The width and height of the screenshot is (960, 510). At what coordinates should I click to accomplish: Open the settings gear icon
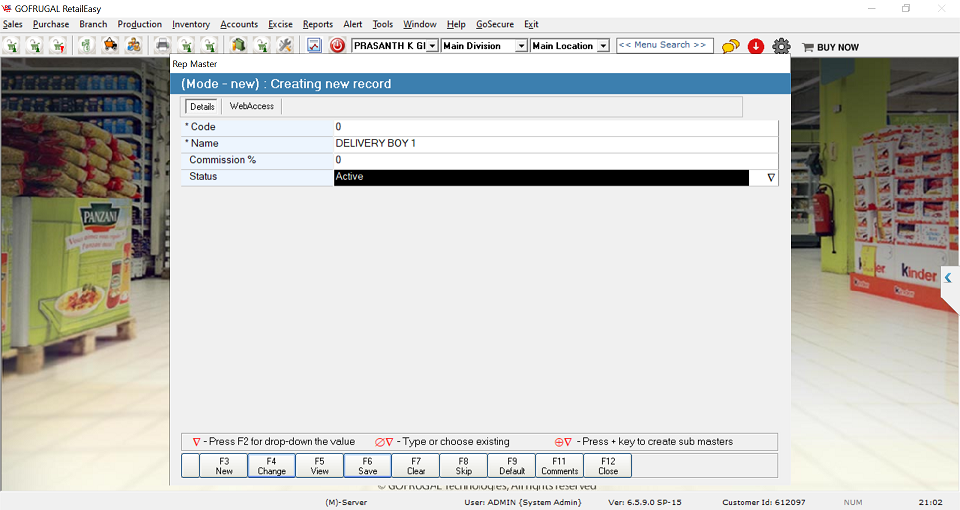point(781,46)
